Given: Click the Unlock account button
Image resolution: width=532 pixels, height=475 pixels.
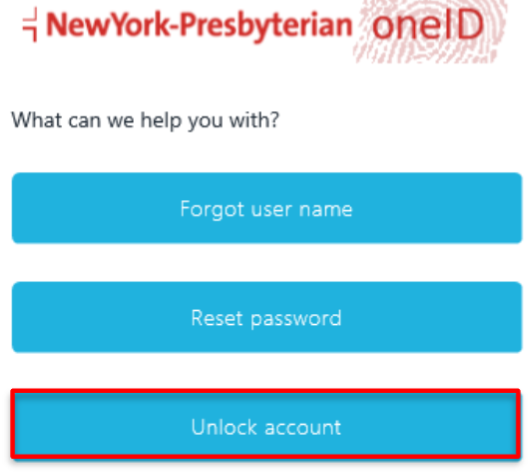Looking at the screenshot, I should 266,424.
